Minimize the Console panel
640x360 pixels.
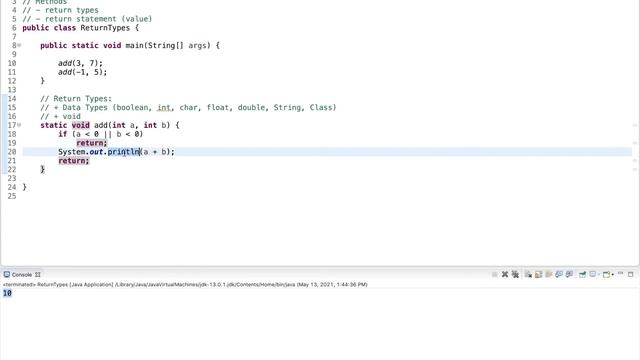click(x=620, y=273)
